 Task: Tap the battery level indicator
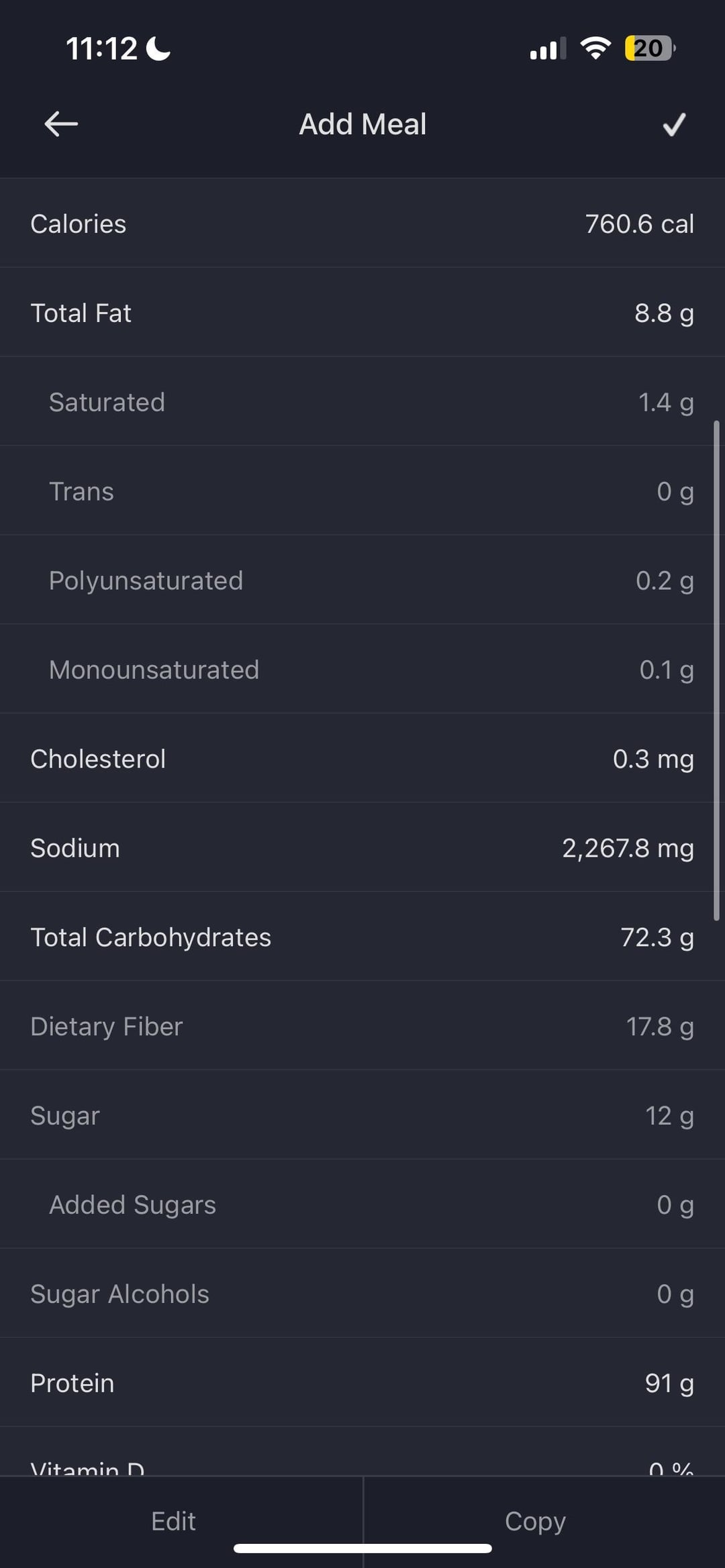(649, 48)
